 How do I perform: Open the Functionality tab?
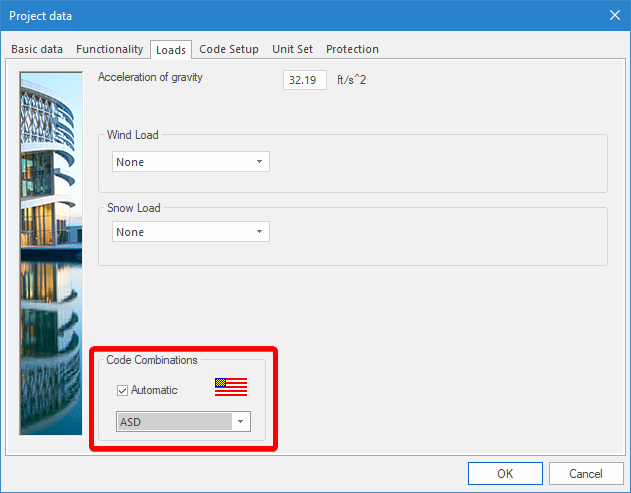(110, 49)
